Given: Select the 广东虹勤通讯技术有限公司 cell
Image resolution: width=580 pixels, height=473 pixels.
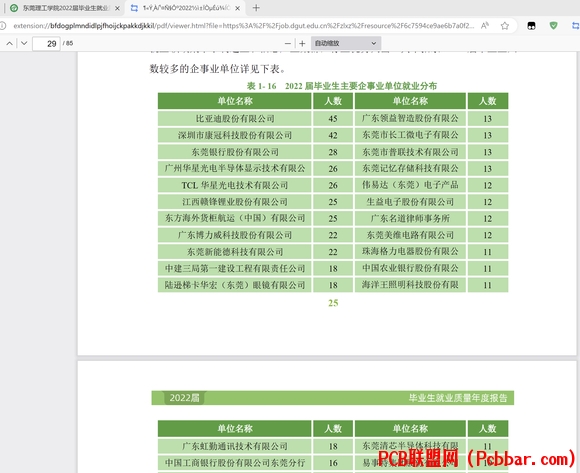Looking at the screenshot, I should click(235, 446).
